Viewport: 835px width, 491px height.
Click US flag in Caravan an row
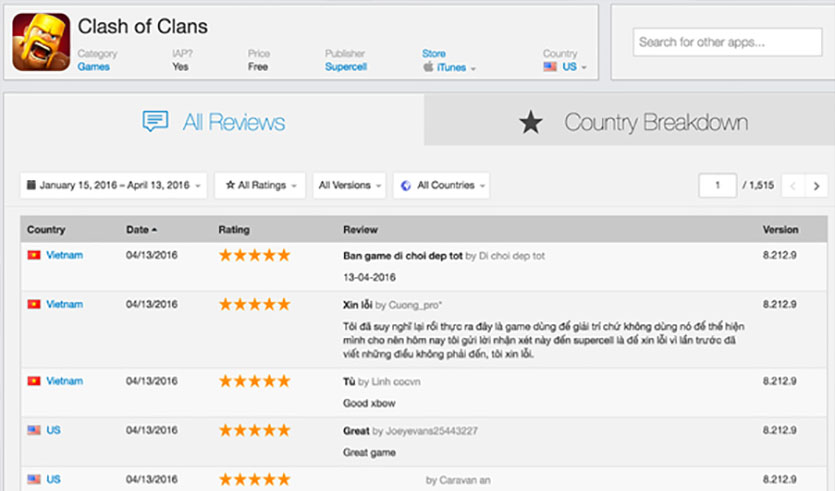(34, 479)
